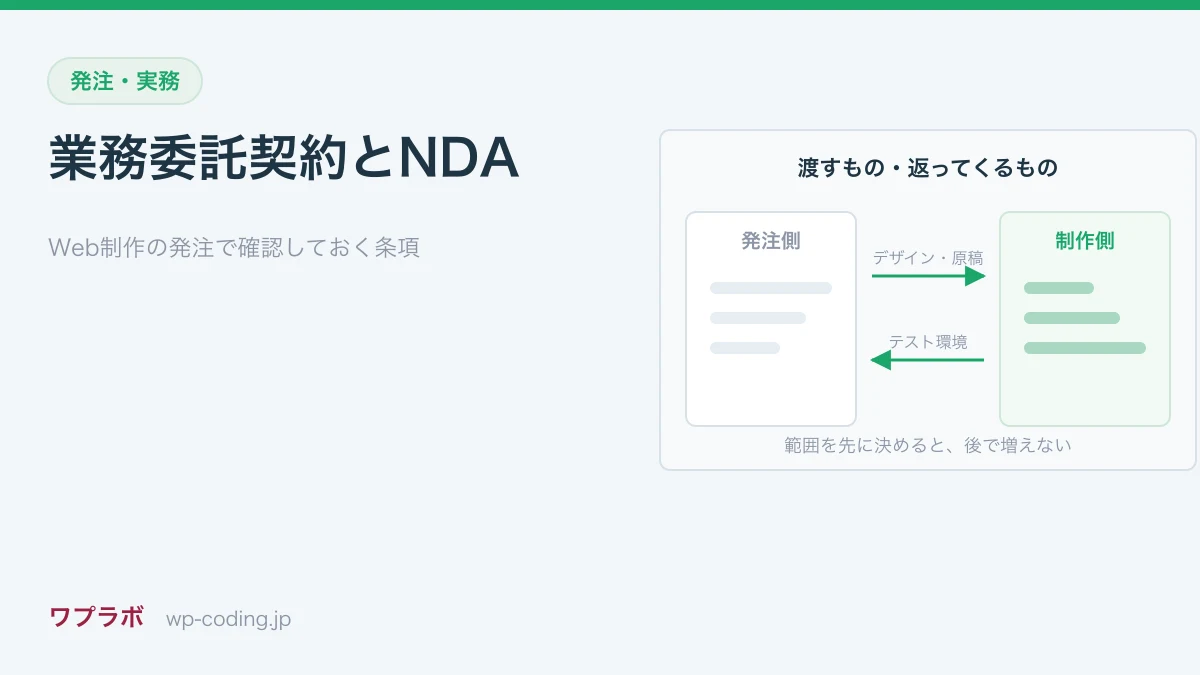Viewport: 1200px width, 675px height.
Task: Click the 渡すもの・返ってくるもの diagram title
Action: tap(928, 168)
